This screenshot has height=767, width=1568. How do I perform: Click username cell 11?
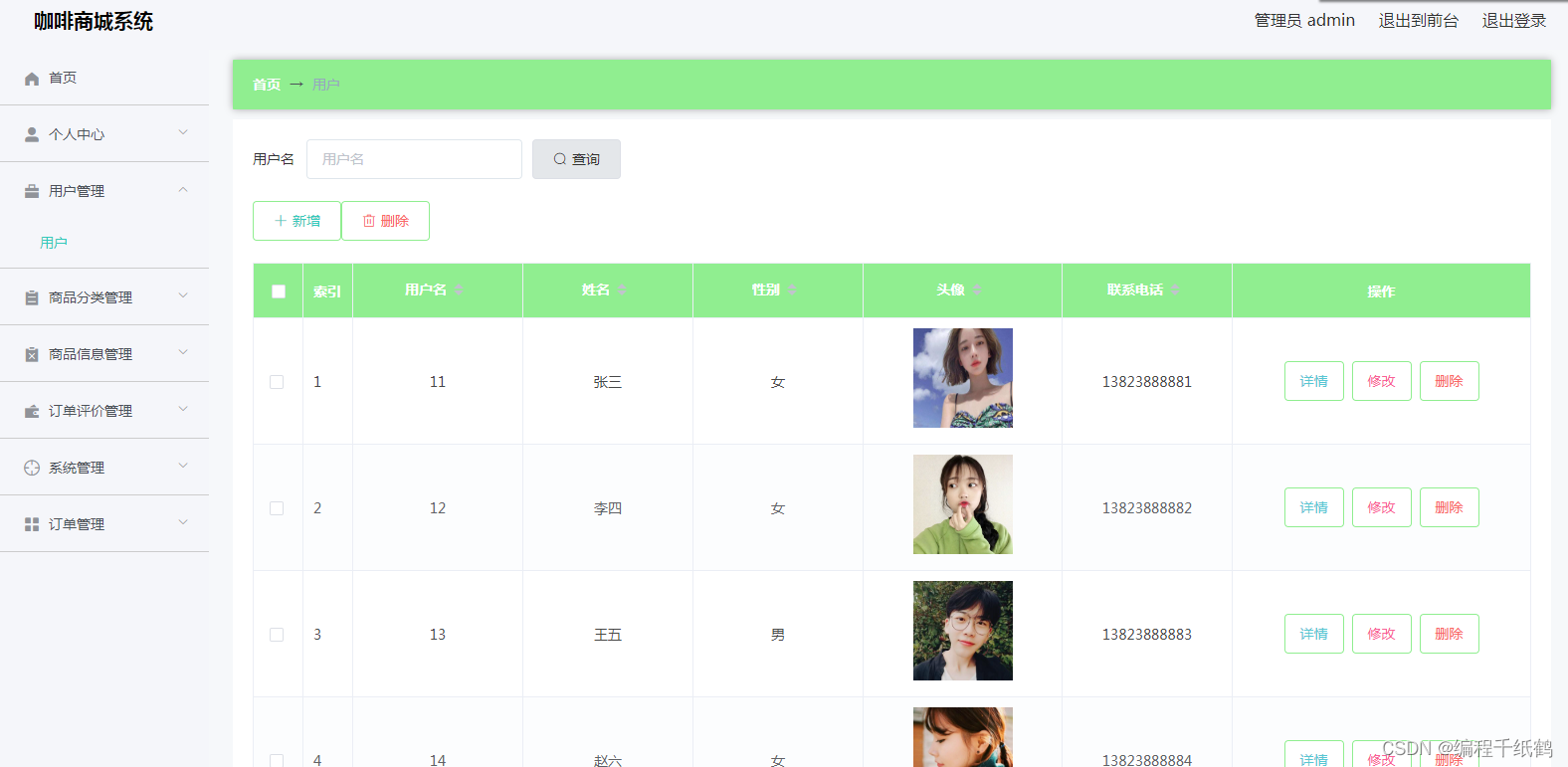[438, 382]
